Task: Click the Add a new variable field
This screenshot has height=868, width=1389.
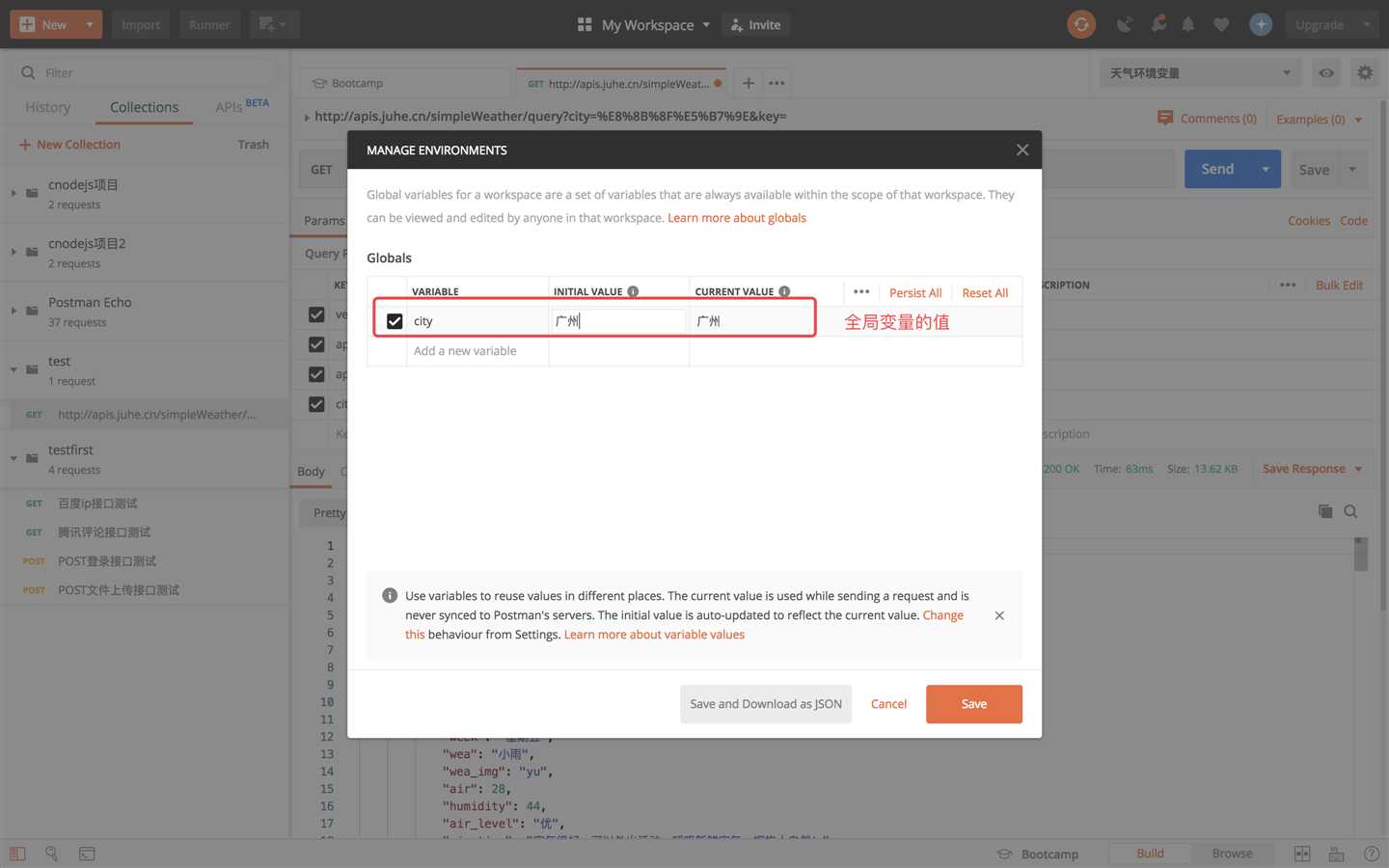Action: [477, 351]
